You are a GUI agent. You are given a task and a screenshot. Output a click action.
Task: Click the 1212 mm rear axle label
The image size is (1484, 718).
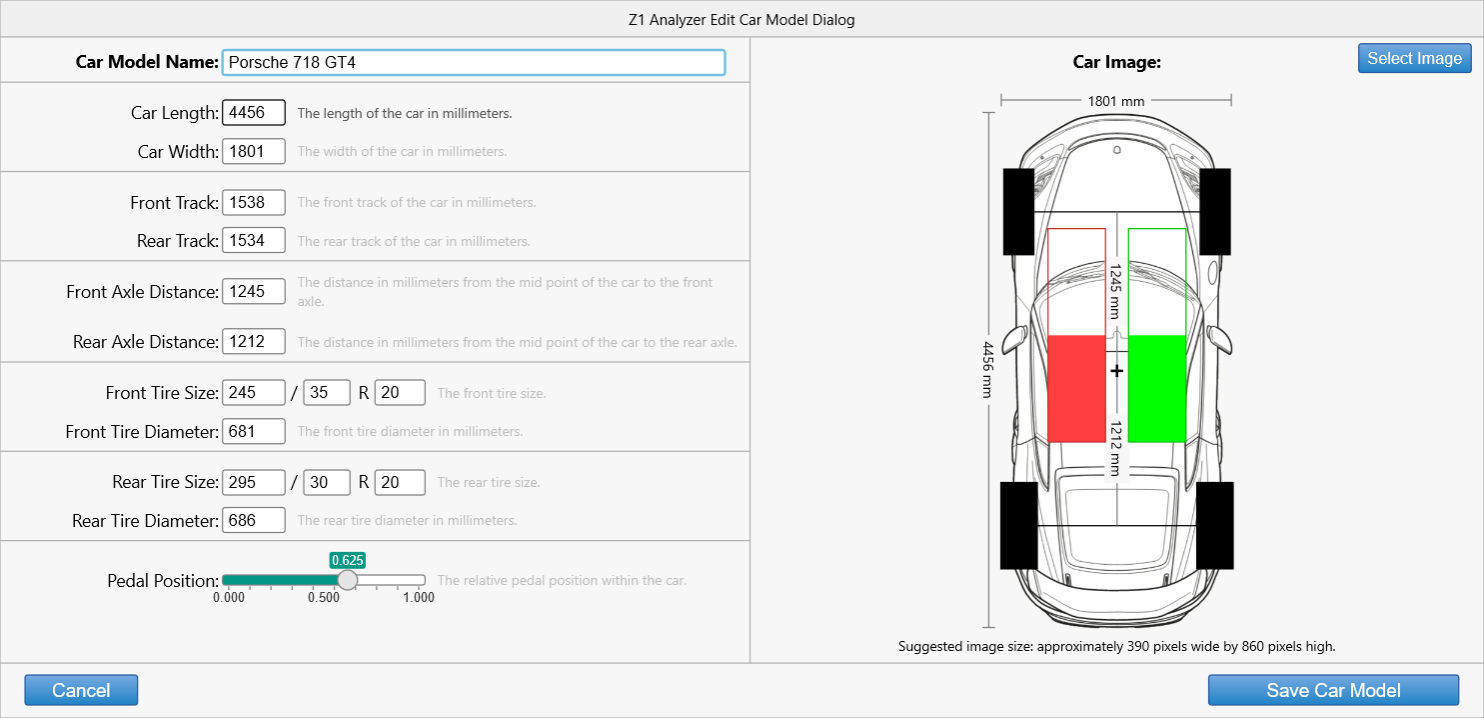pyautogui.click(x=1116, y=450)
